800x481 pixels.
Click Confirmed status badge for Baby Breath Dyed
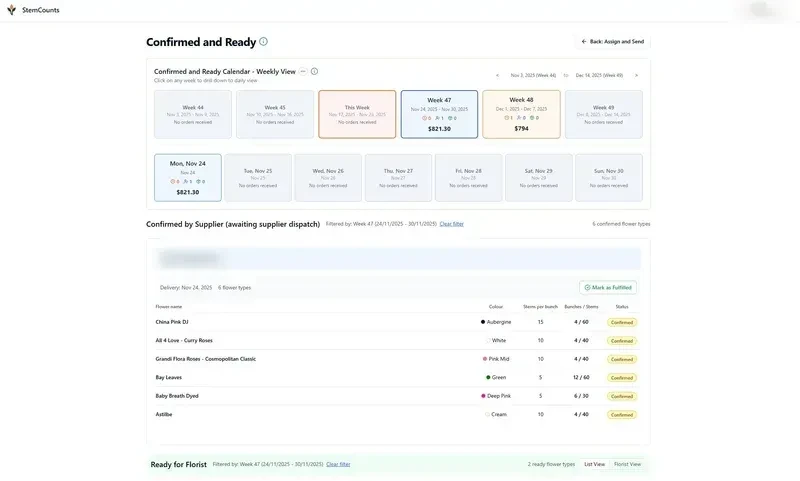pyautogui.click(x=622, y=396)
